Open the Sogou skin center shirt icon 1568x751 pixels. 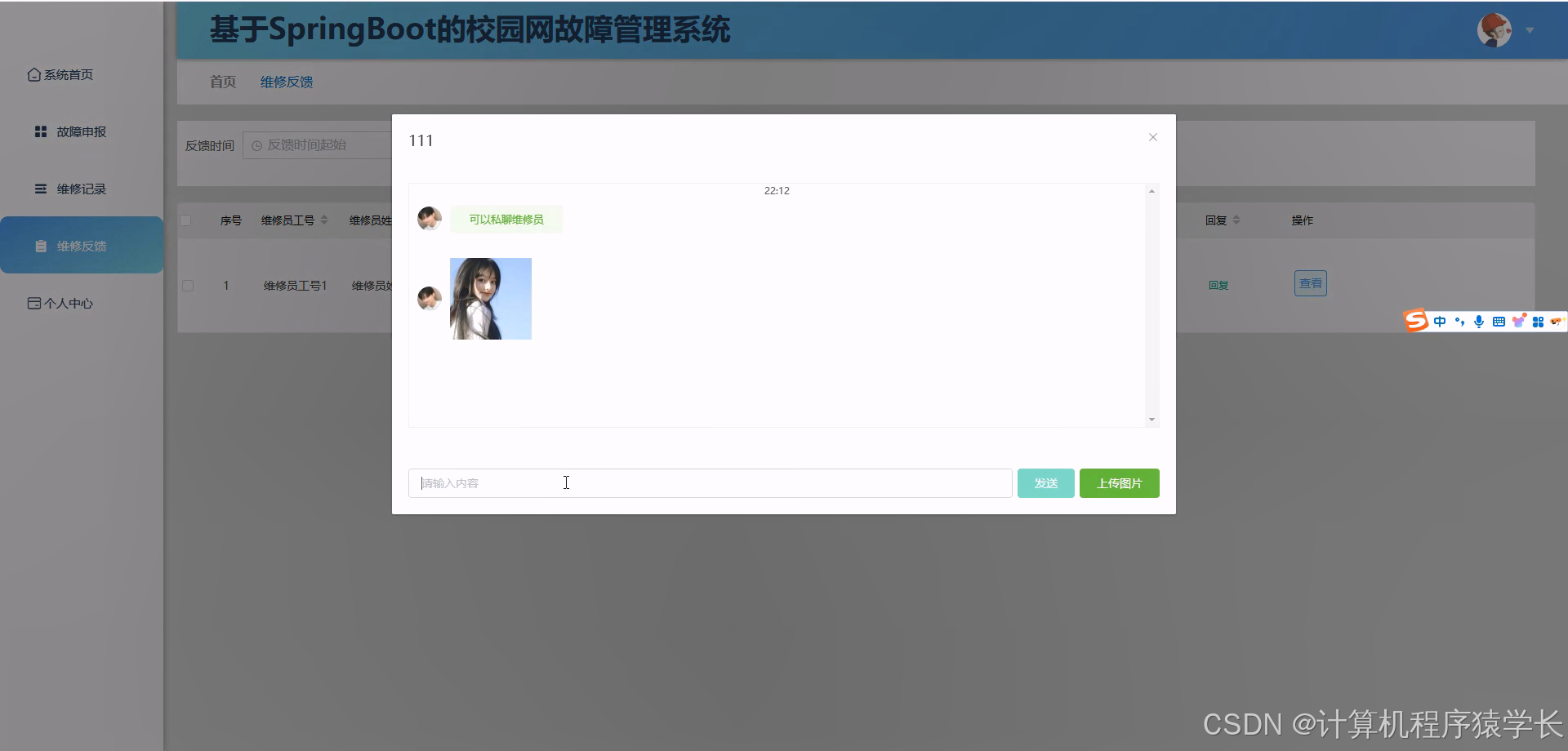(1520, 321)
